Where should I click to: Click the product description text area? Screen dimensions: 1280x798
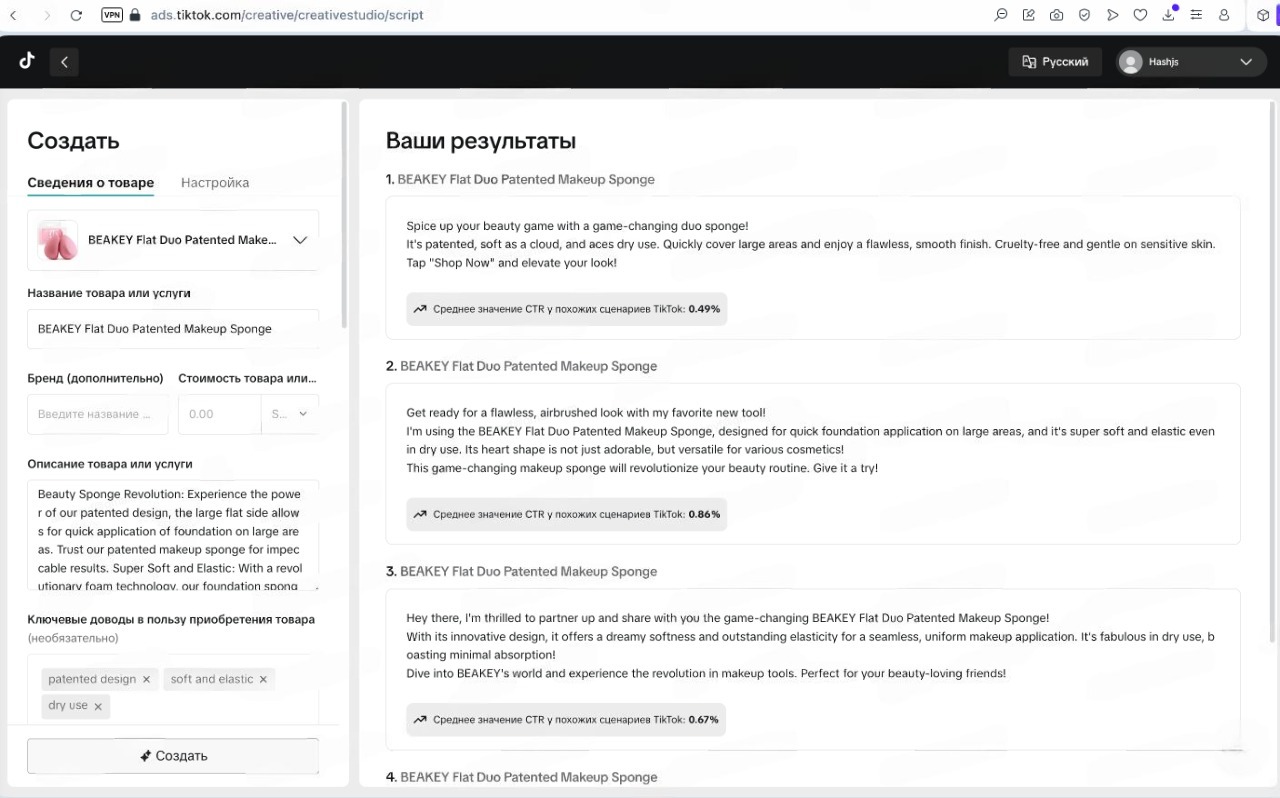click(x=173, y=535)
